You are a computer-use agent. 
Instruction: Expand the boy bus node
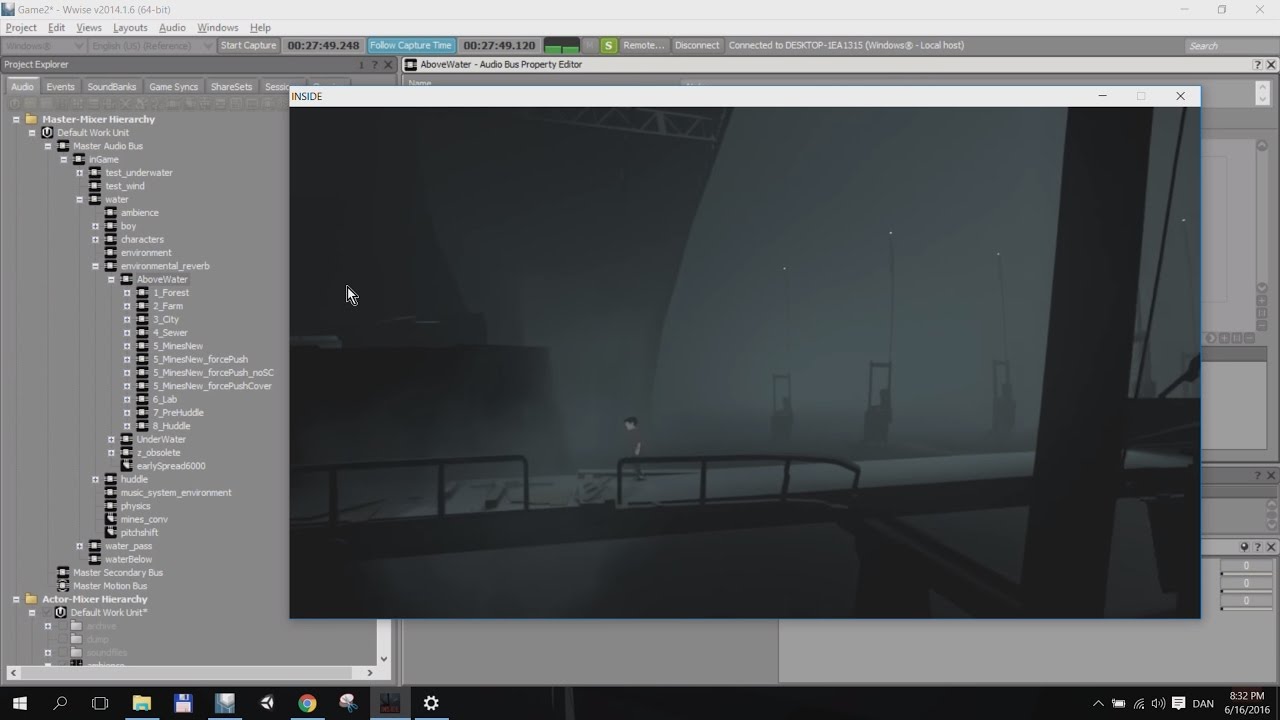click(96, 226)
